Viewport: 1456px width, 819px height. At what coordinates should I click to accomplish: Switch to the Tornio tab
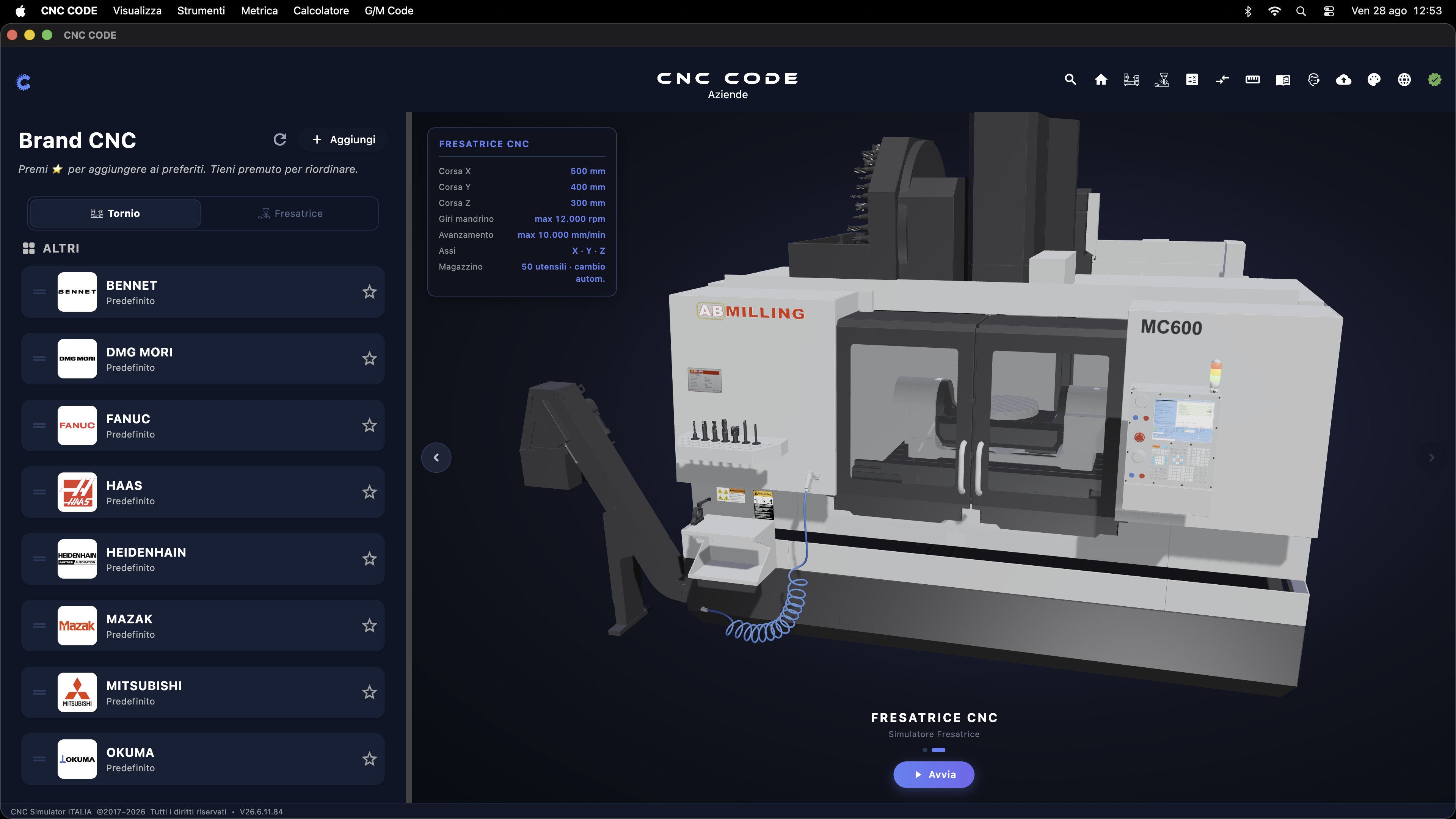pyautogui.click(x=115, y=213)
